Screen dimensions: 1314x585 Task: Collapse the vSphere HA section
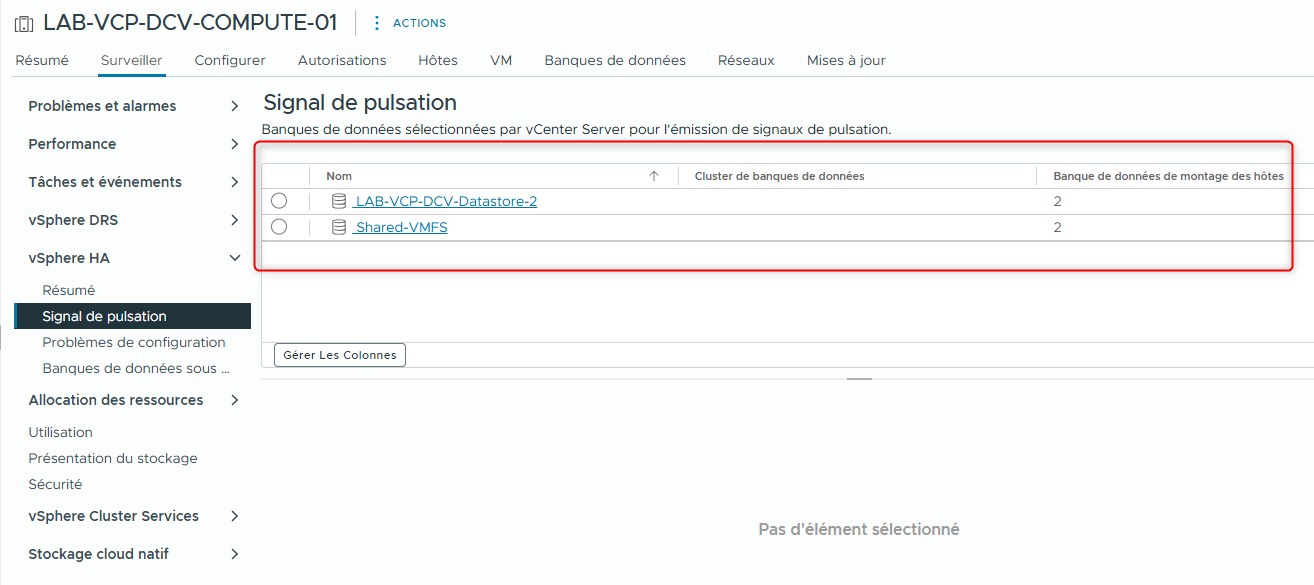pyautogui.click(x=235, y=257)
